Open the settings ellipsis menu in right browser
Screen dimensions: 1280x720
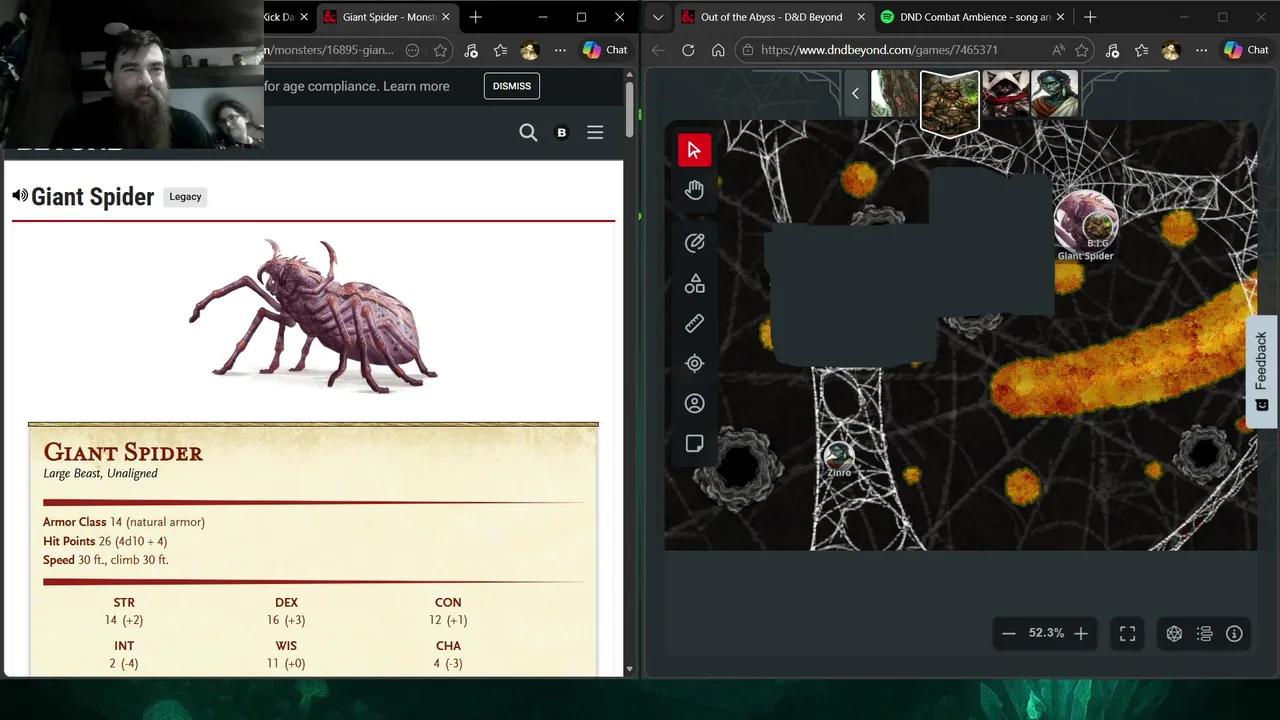tap(1202, 50)
